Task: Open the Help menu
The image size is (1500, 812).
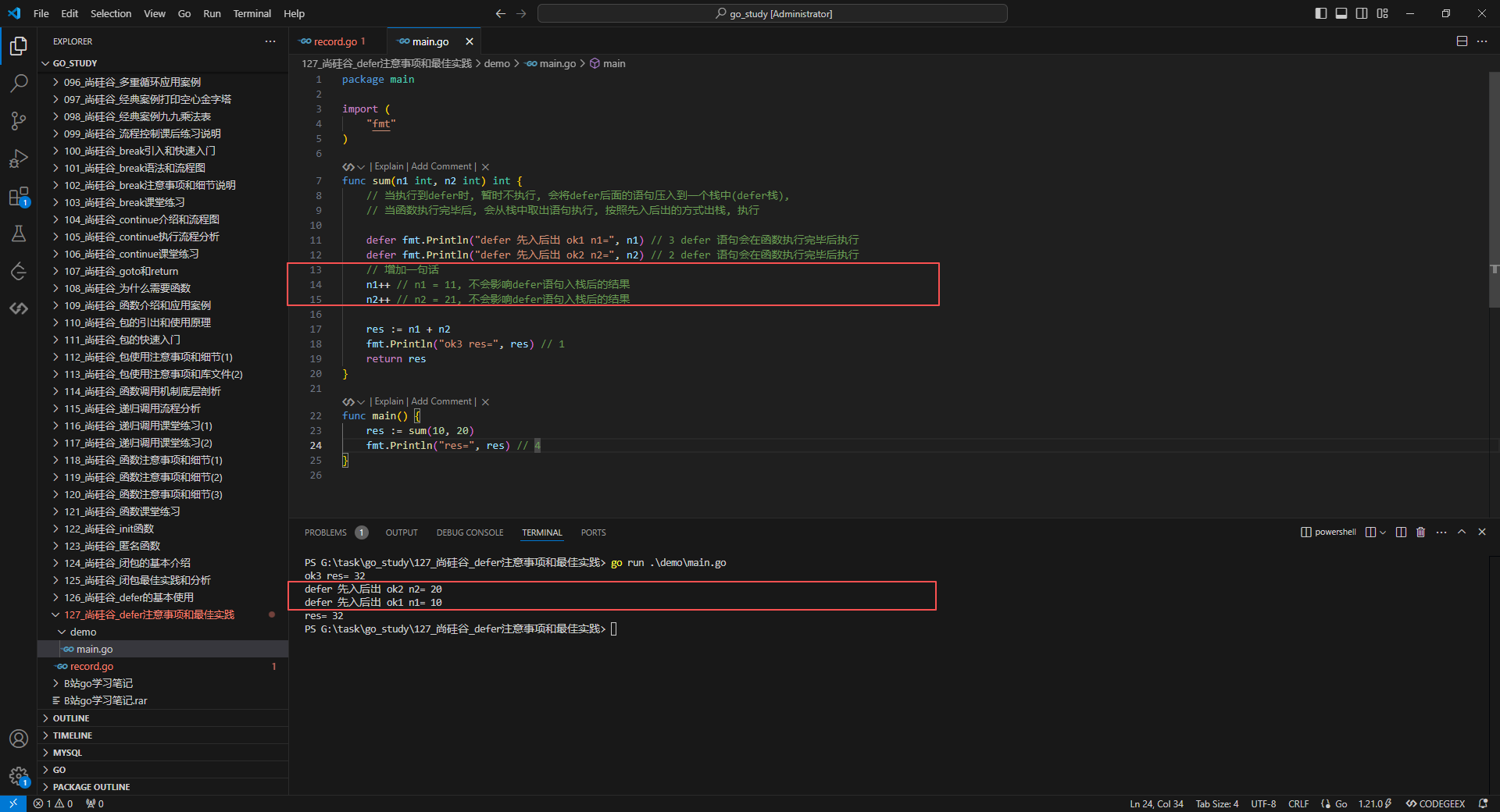Action: pyautogui.click(x=294, y=13)
